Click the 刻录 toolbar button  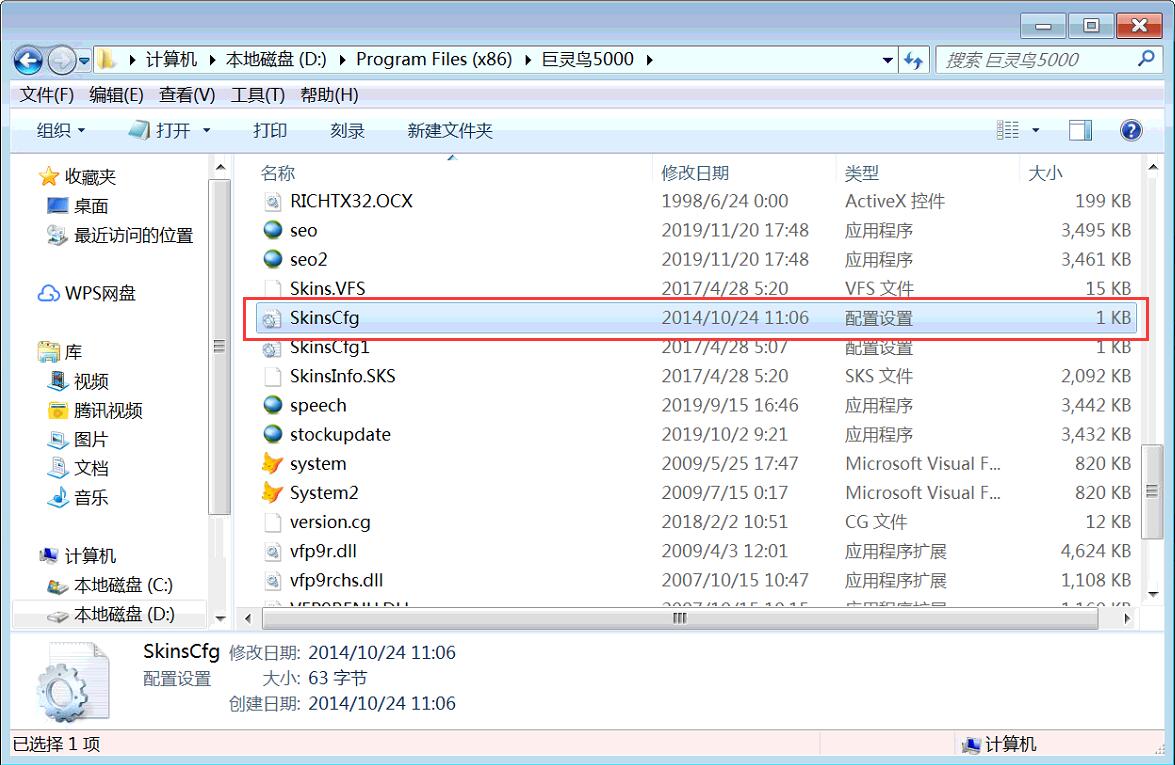pos(347,130)
